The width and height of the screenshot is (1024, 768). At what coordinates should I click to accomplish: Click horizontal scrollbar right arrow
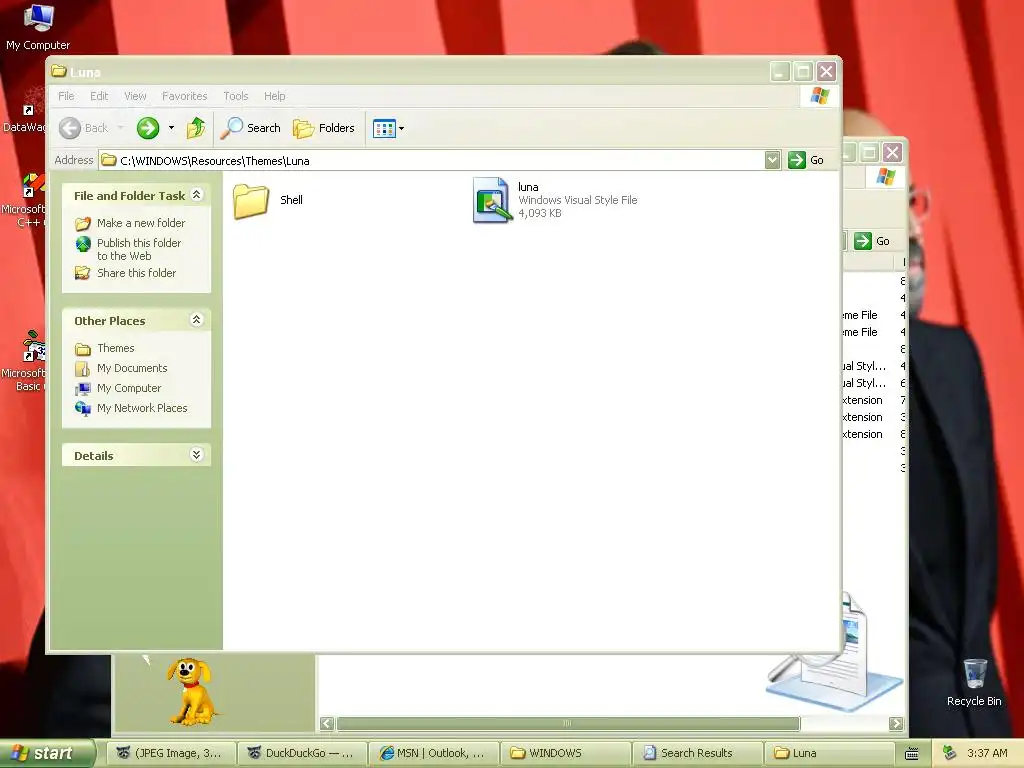coord(896,724)
